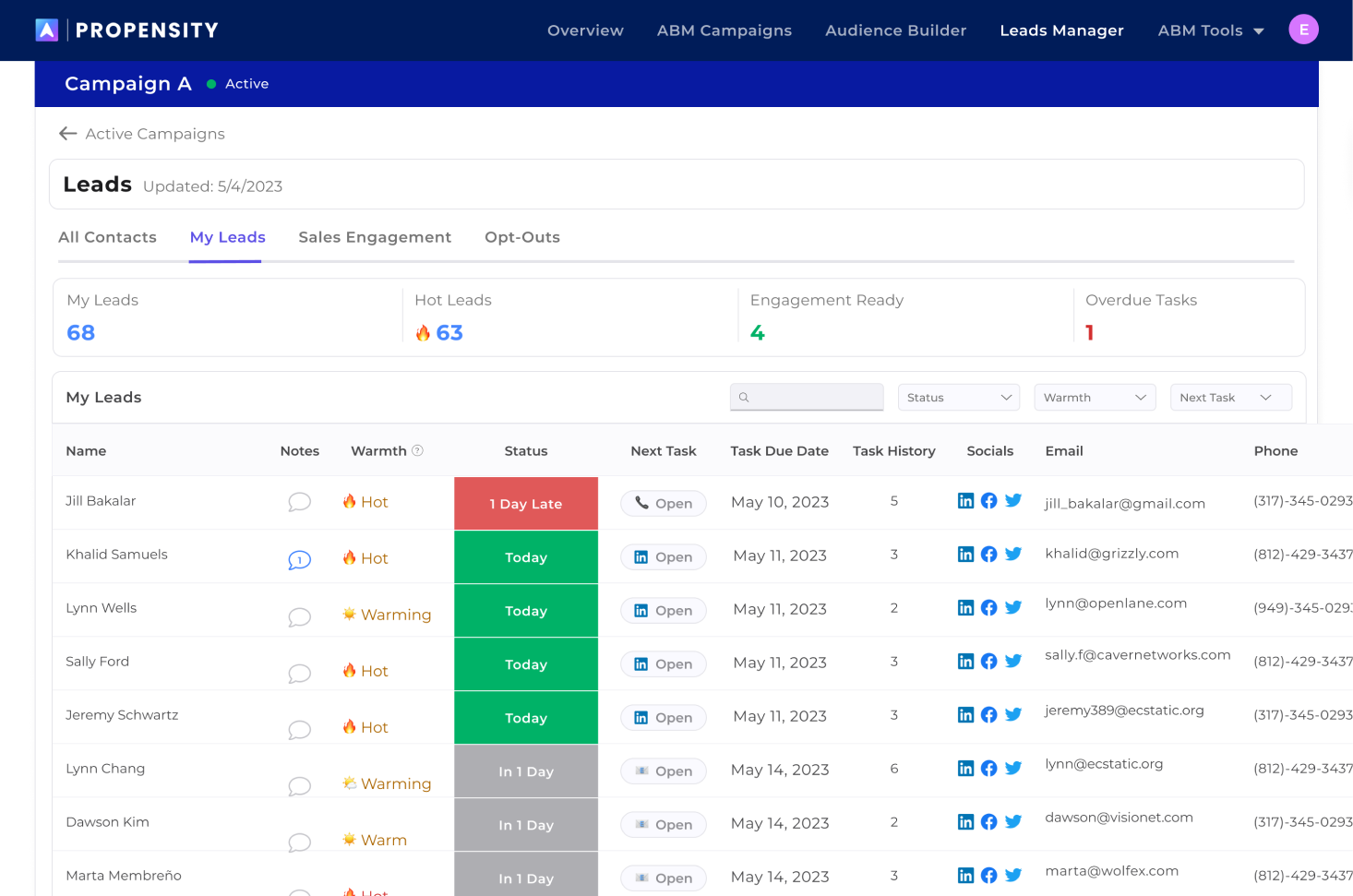
Task: Open the Sales Engagement tab
Action: point(375,237)
